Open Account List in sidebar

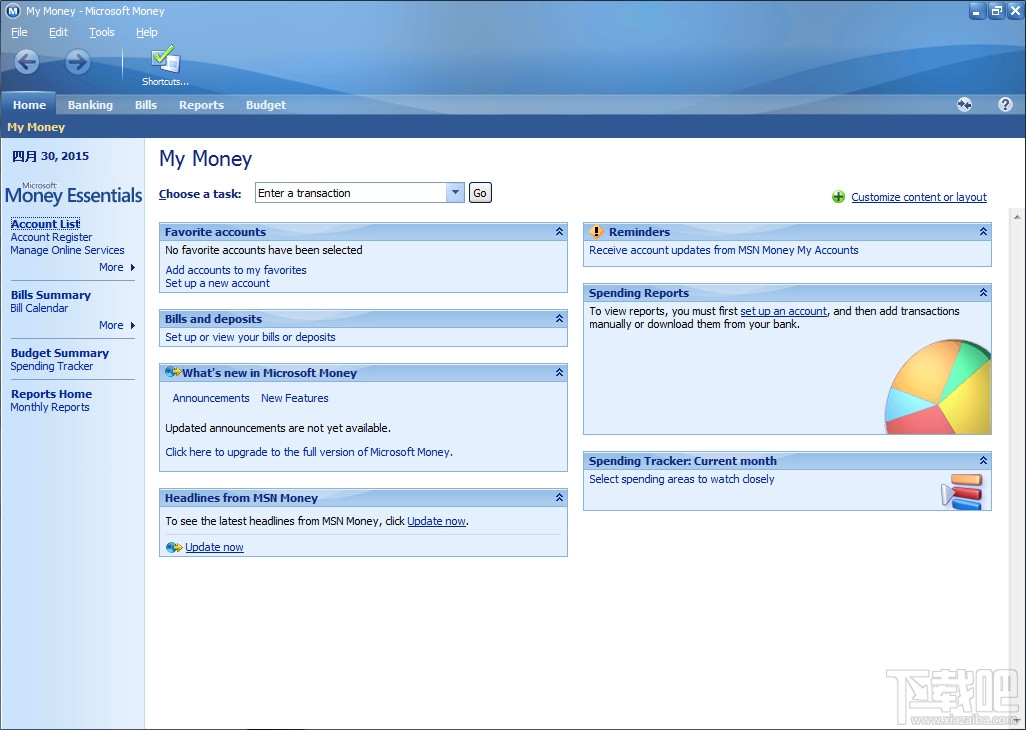click(x=45, y=224)
